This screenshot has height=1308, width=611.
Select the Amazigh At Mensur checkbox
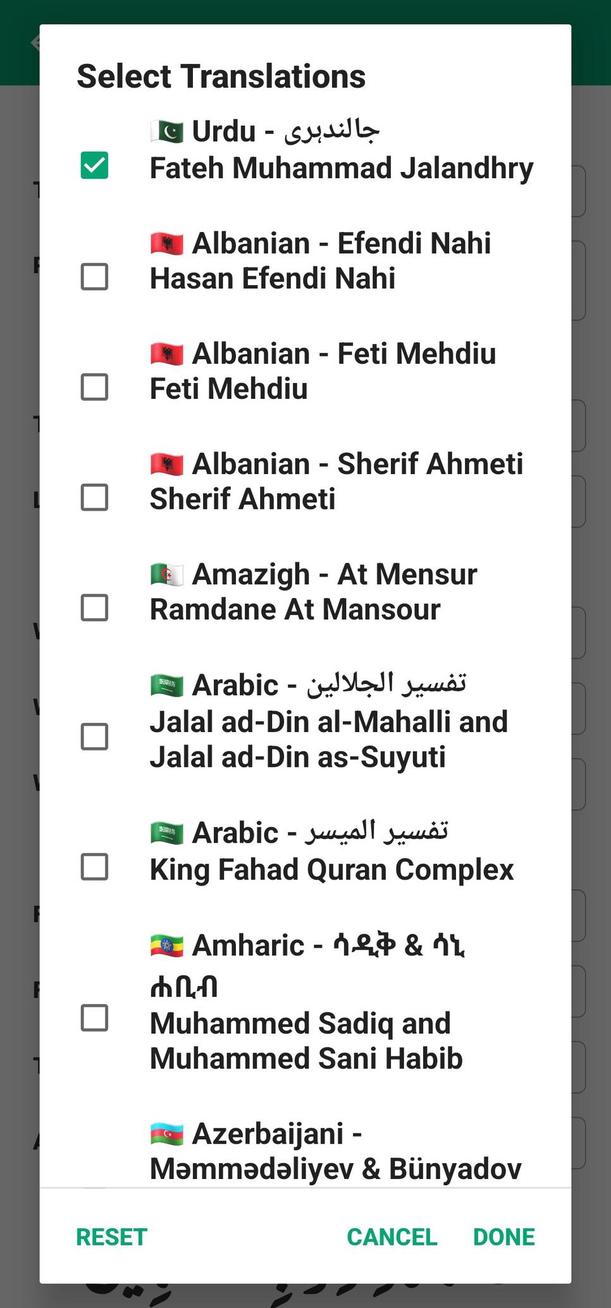pyautogui.click(x=94, y=607)
